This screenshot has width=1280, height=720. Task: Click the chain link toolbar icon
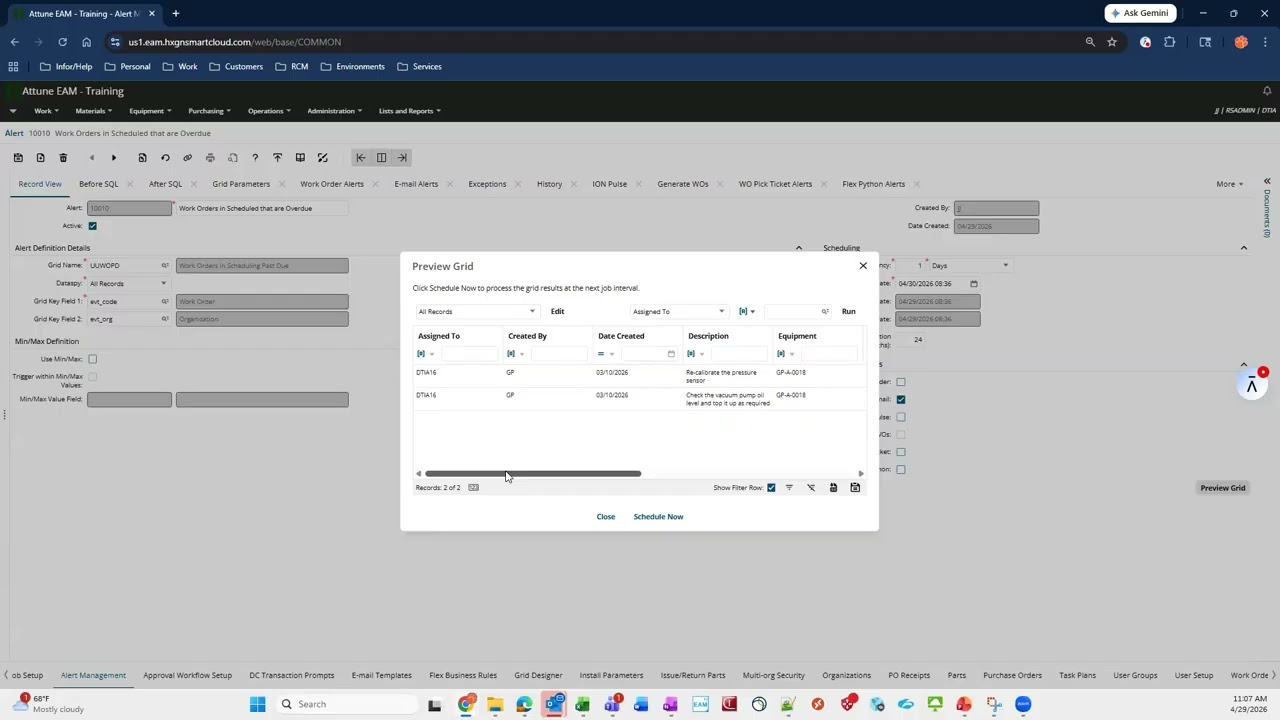coord(187,158)
